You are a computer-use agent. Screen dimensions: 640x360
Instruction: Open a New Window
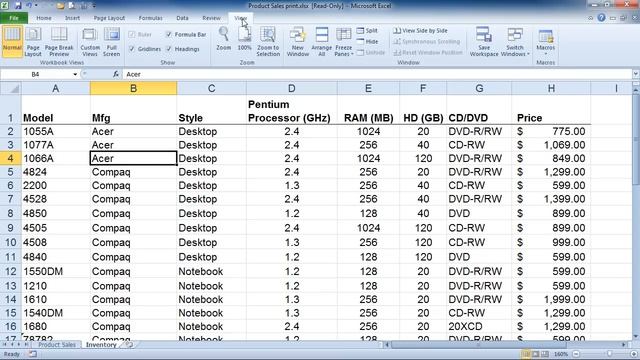pyautogui.click(x=298, y=42)
